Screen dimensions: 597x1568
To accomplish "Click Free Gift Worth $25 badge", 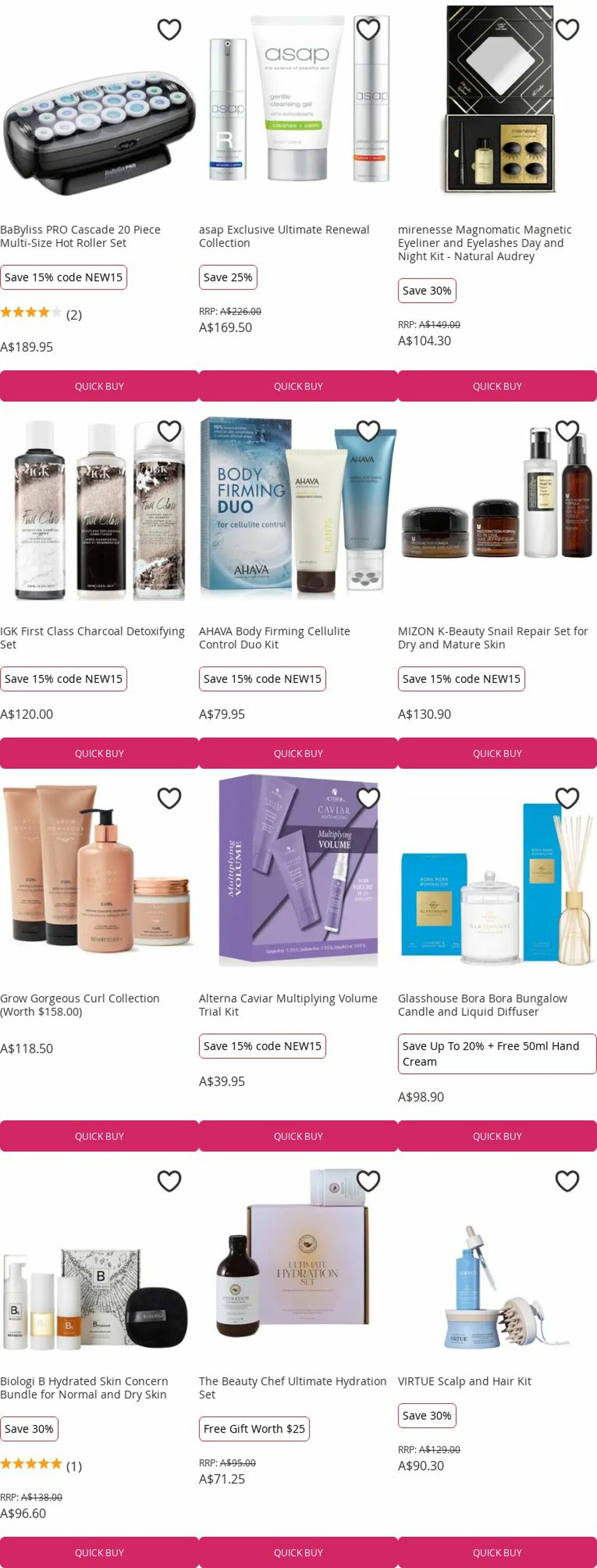I will click(254, 1428).
